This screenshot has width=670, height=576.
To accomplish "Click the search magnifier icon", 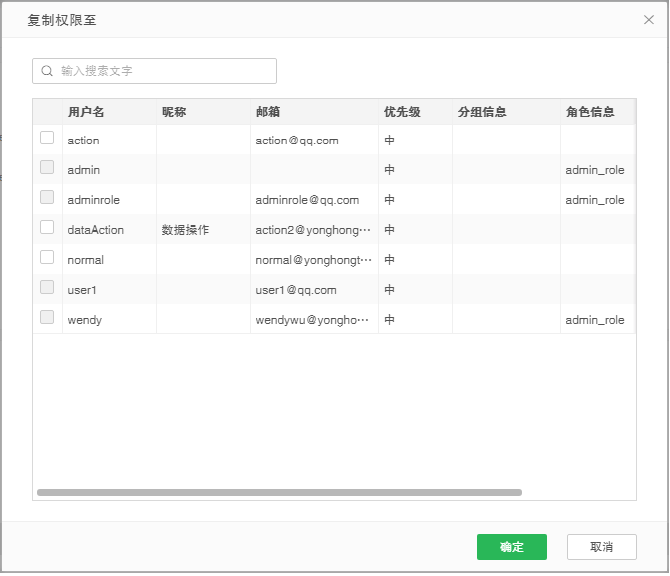I will [47, 71].
